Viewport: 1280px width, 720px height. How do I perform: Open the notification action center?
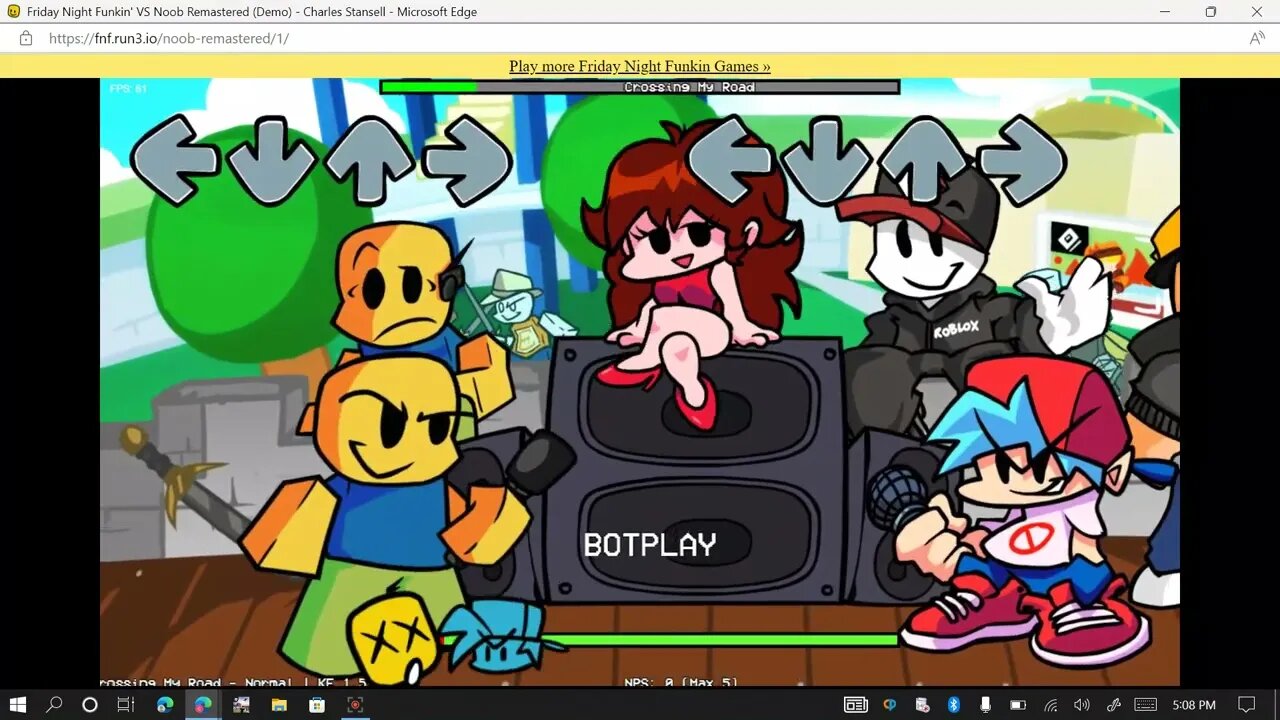pos(1246,704)
